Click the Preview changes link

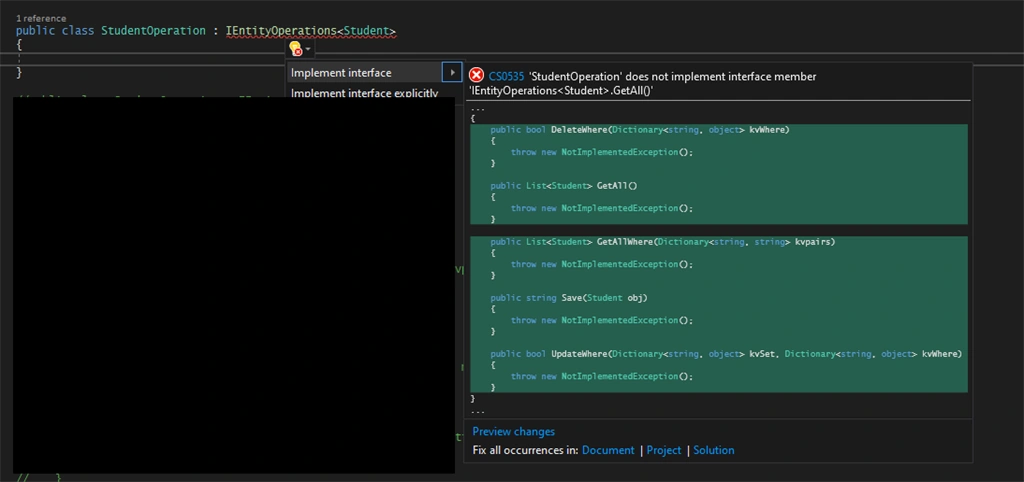(x=513, y=432)
